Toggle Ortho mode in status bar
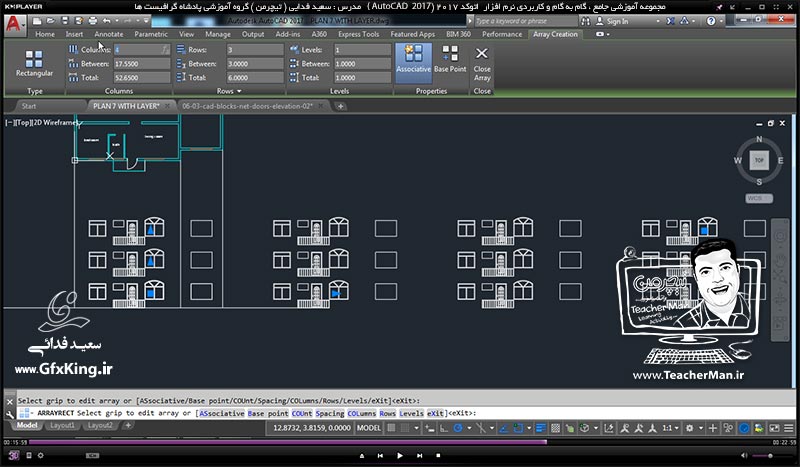The width and height of the screenshot is (800, 467). [x=443, y=428]
